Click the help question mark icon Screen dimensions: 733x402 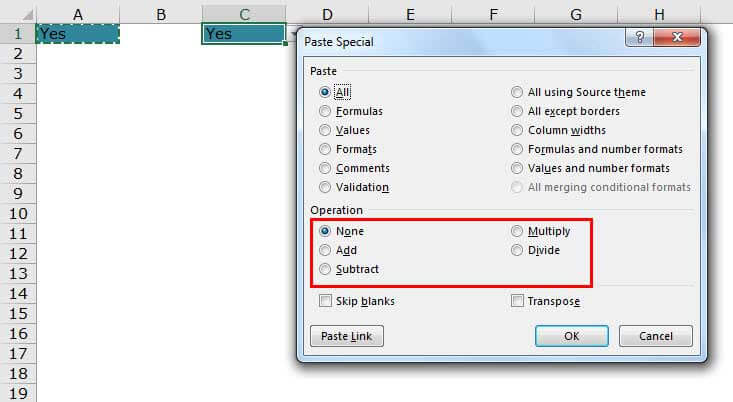(640, 37)
